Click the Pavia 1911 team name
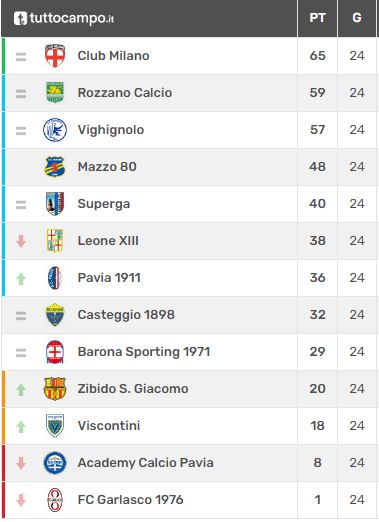This screenshot has width=379, height=522. pos(109,278)
